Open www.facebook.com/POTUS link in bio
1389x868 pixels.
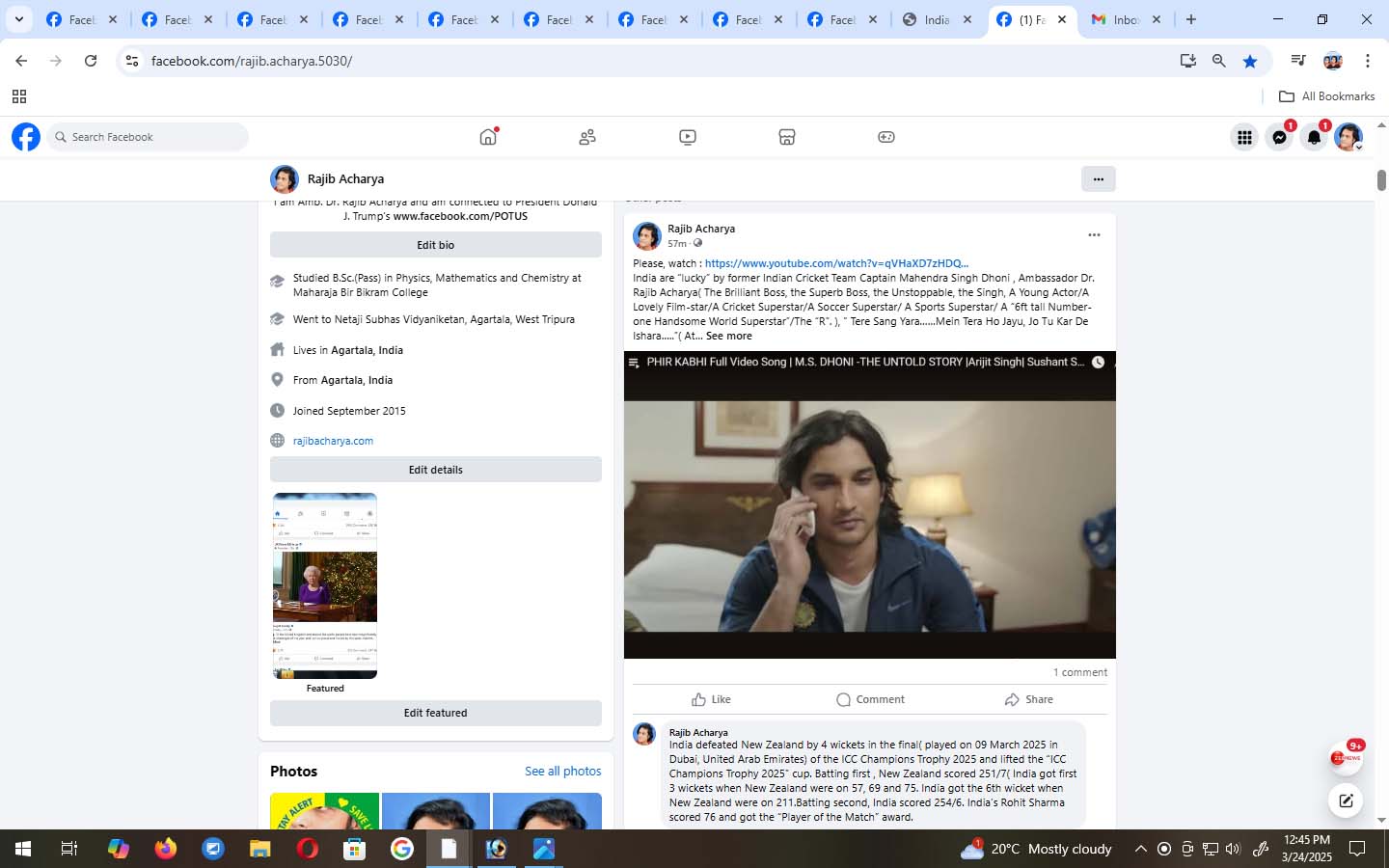pyautogui.click(x=460, y=216)
